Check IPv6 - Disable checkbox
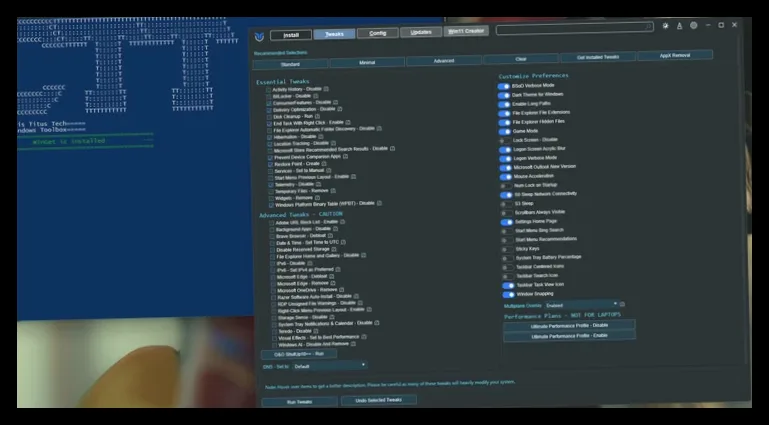769x425 pixels. pyautogui.click(x=273, y=264)
